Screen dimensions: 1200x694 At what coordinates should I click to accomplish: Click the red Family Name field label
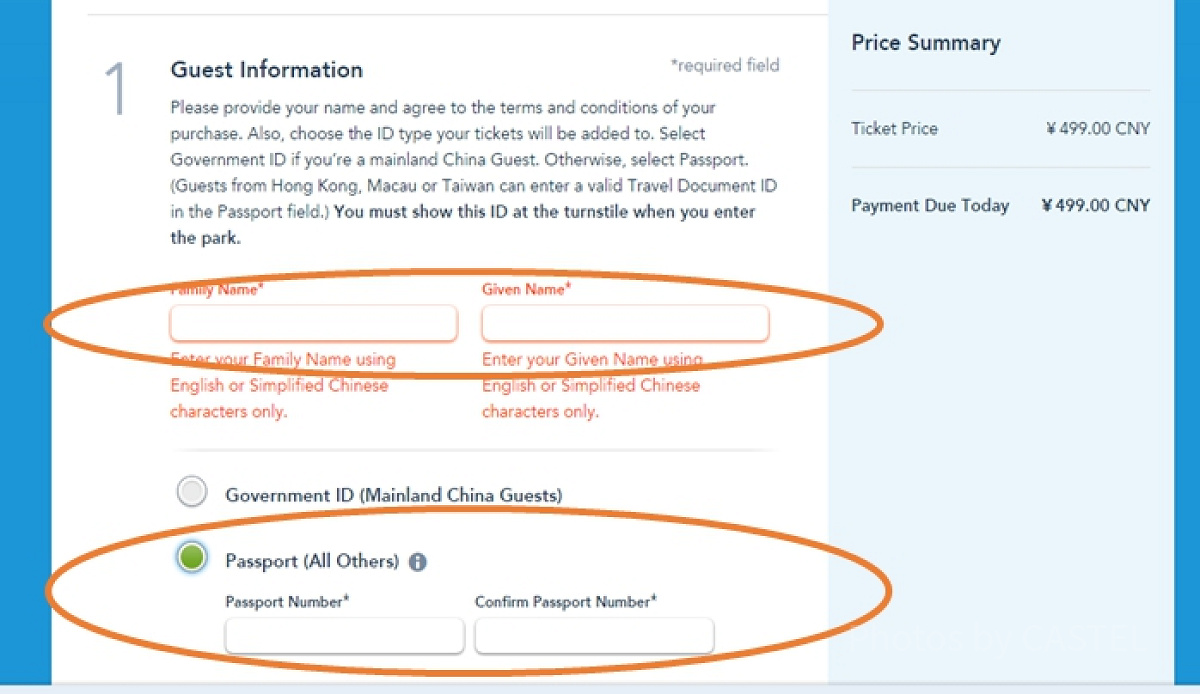[x=217, y=289]
